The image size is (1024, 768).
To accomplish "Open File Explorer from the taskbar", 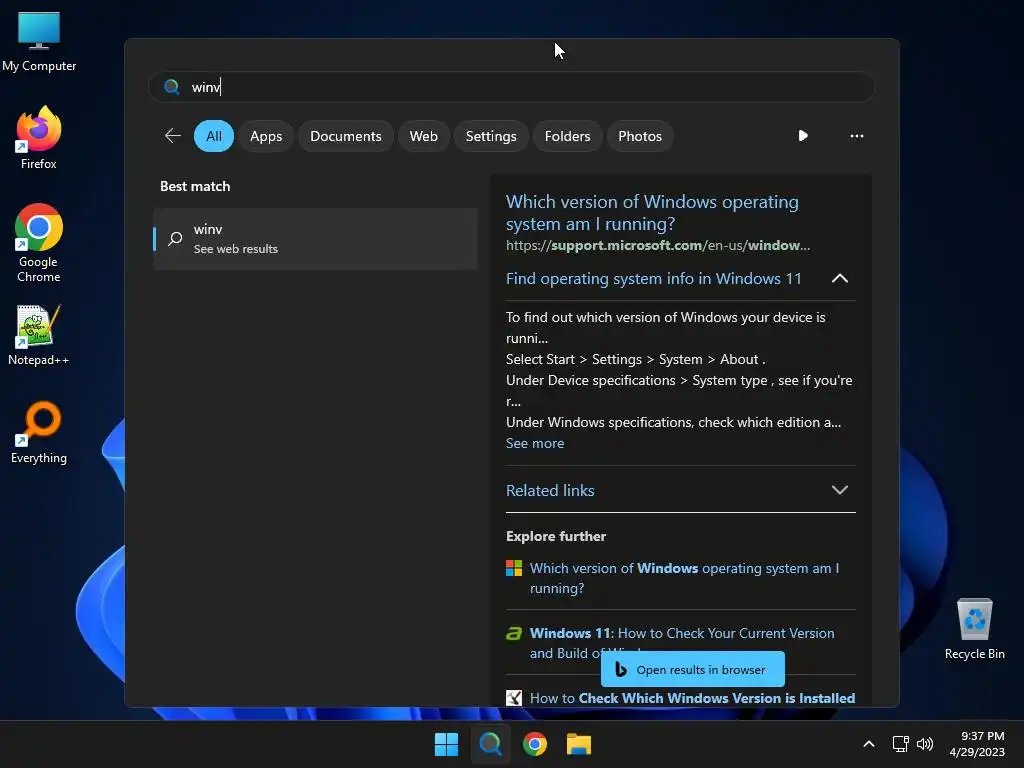I will click(x=579, y=744).
